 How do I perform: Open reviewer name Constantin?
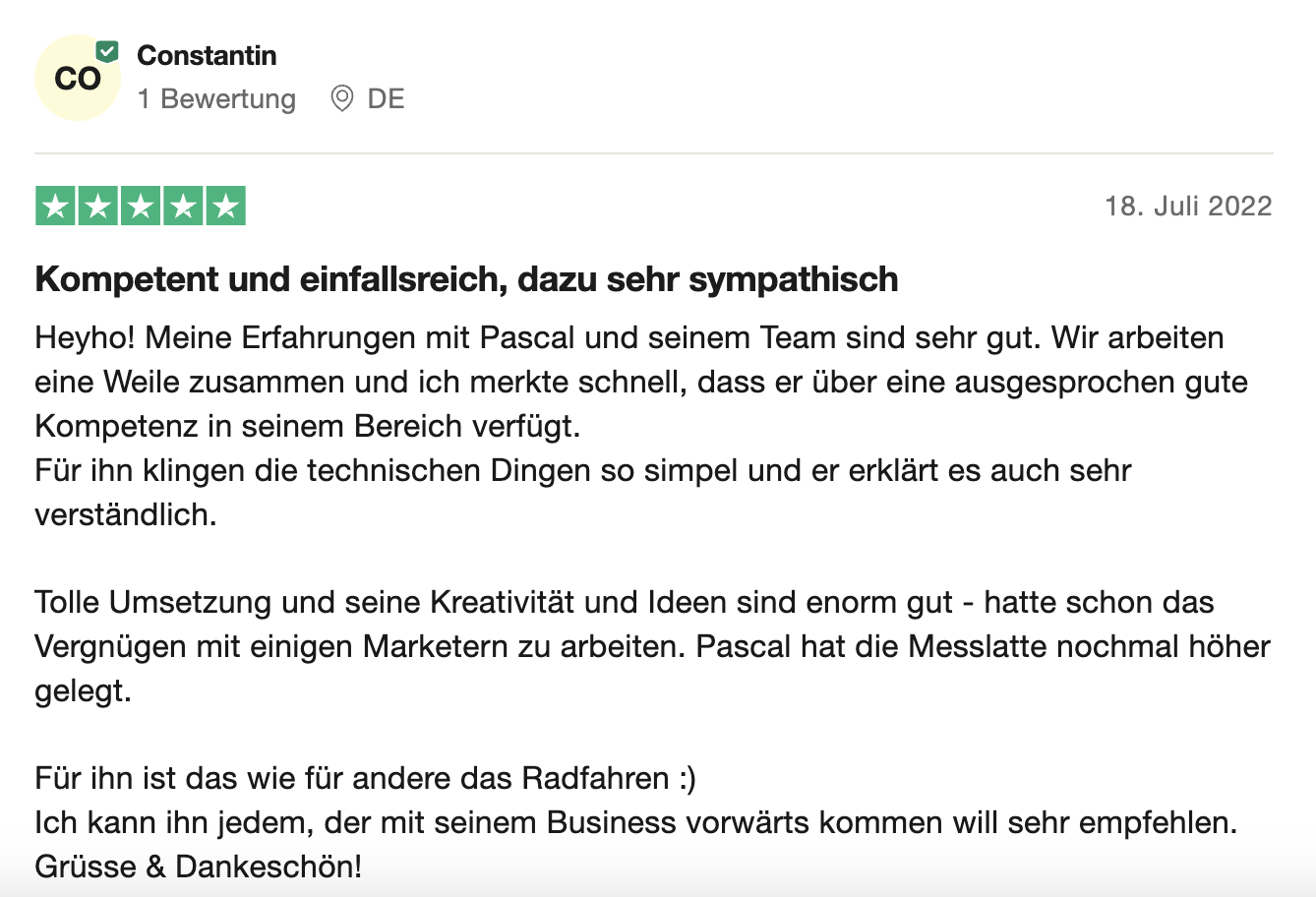click(207, 55)
